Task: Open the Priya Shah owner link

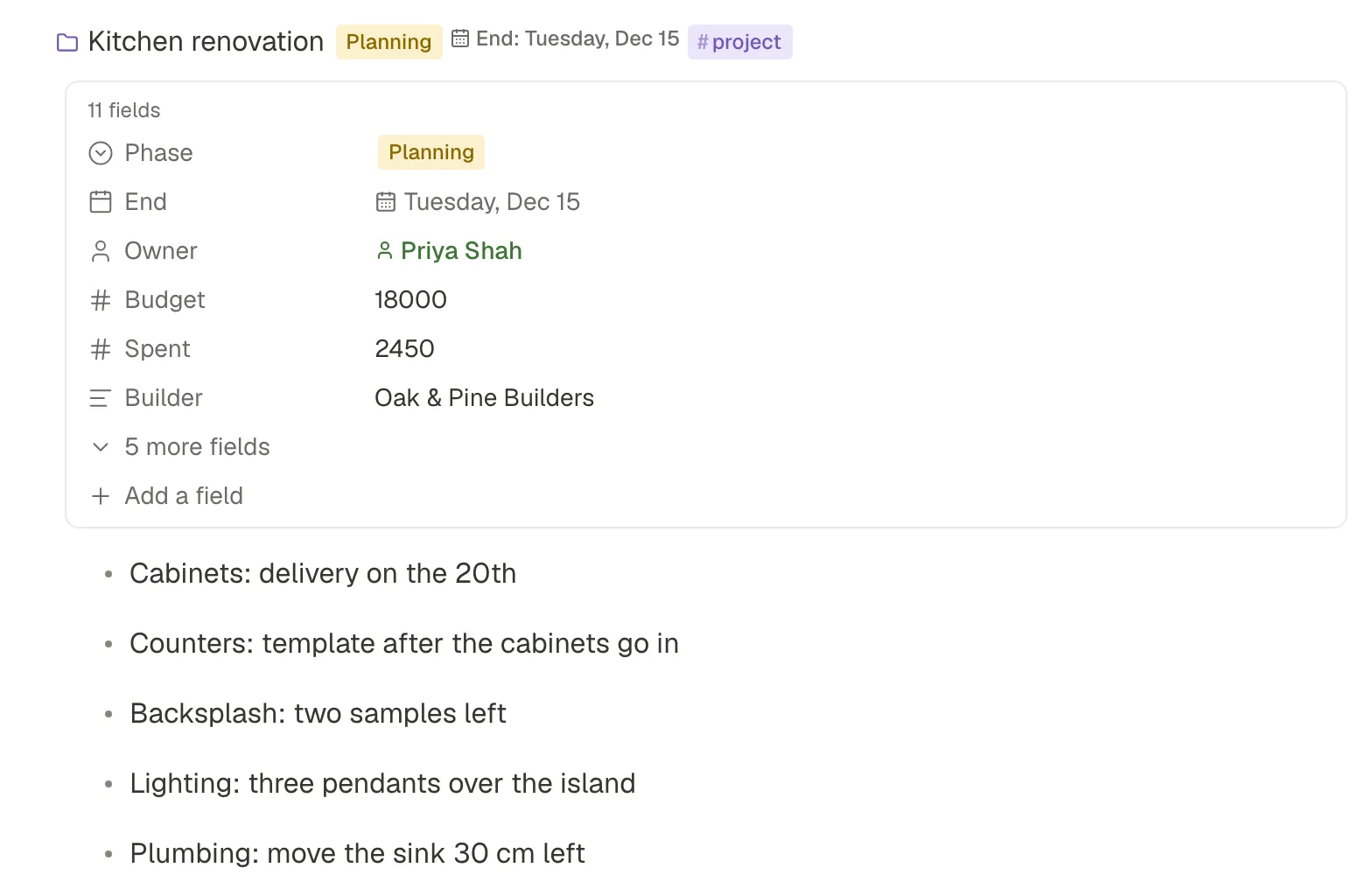Action: (x=449, y=251)
